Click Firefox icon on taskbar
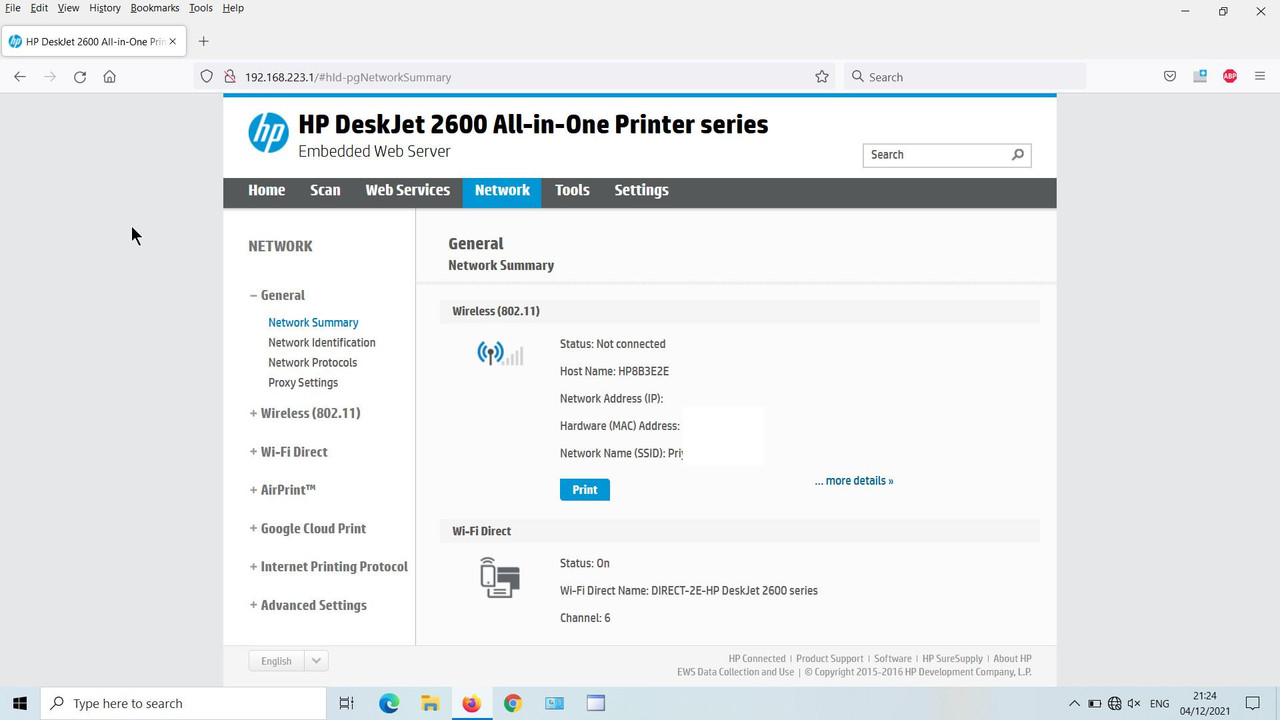1280x720 pixels. (x=471, y=703)
